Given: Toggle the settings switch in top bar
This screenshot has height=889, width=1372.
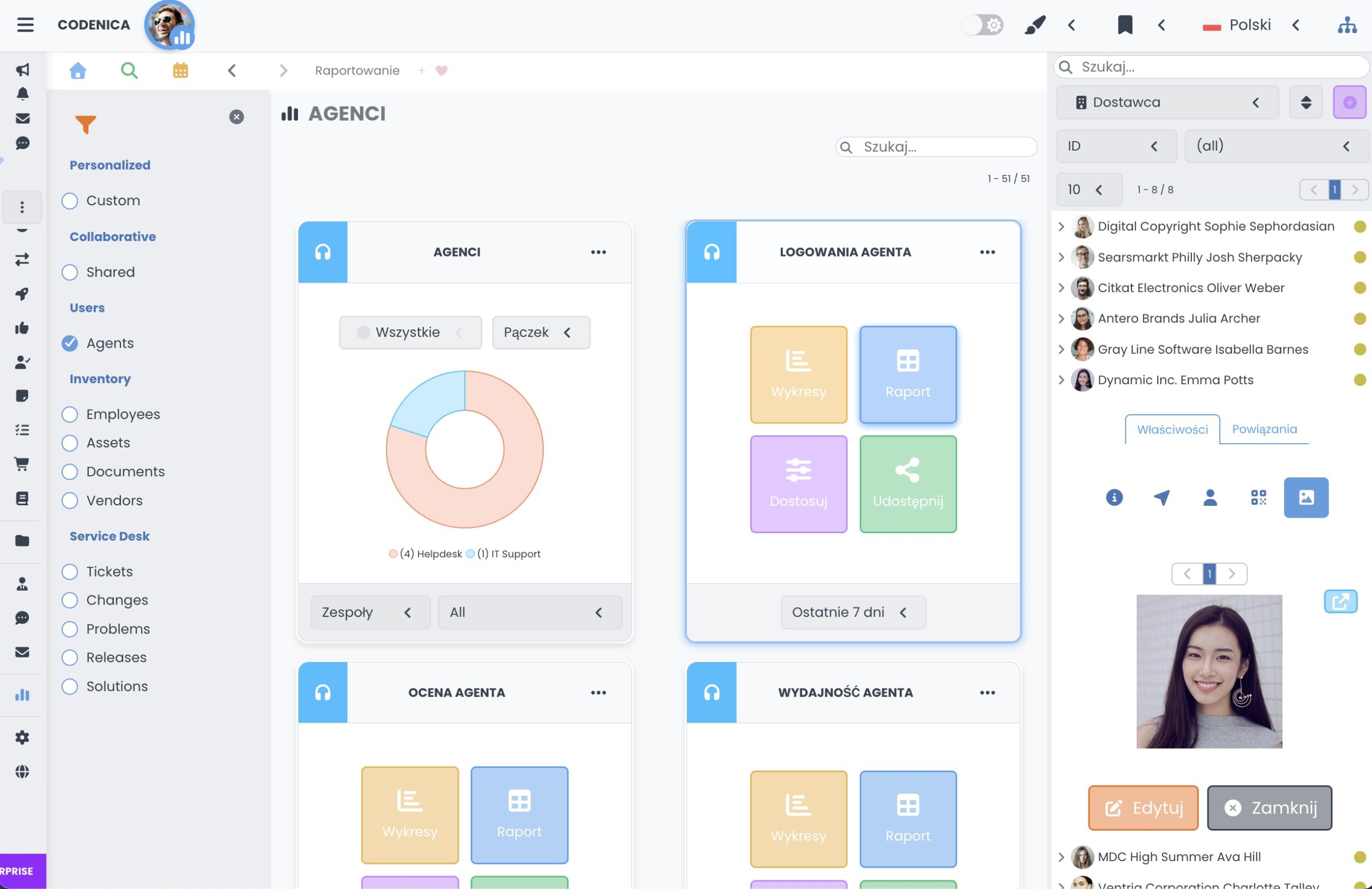Looking at the screenshot, I should click(x=983, y=25).
